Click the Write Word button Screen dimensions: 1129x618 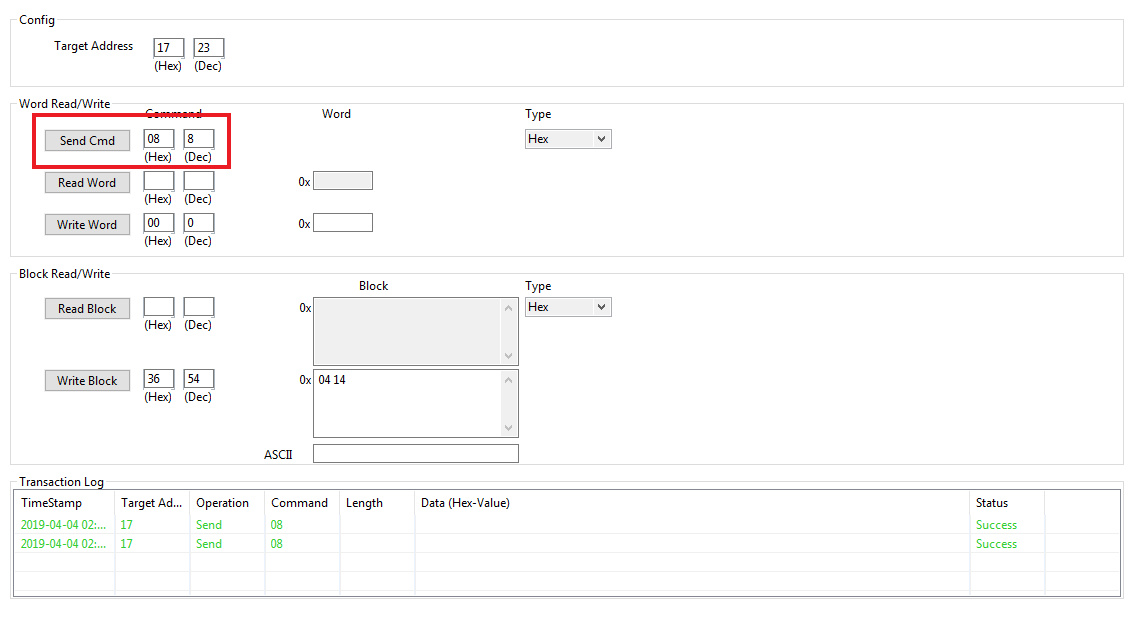point(87,225)
